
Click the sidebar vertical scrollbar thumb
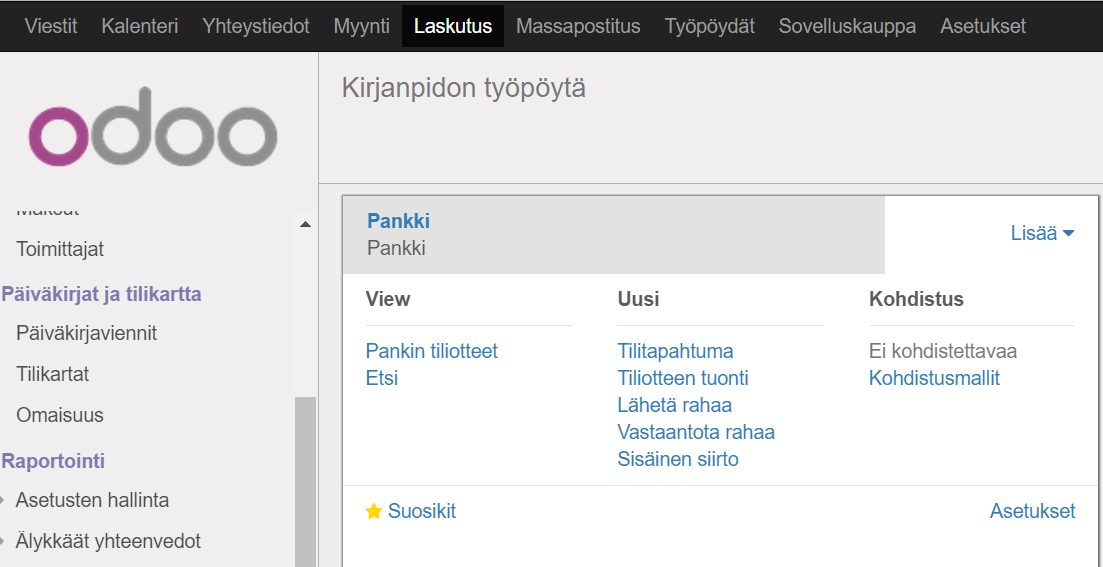305,482
